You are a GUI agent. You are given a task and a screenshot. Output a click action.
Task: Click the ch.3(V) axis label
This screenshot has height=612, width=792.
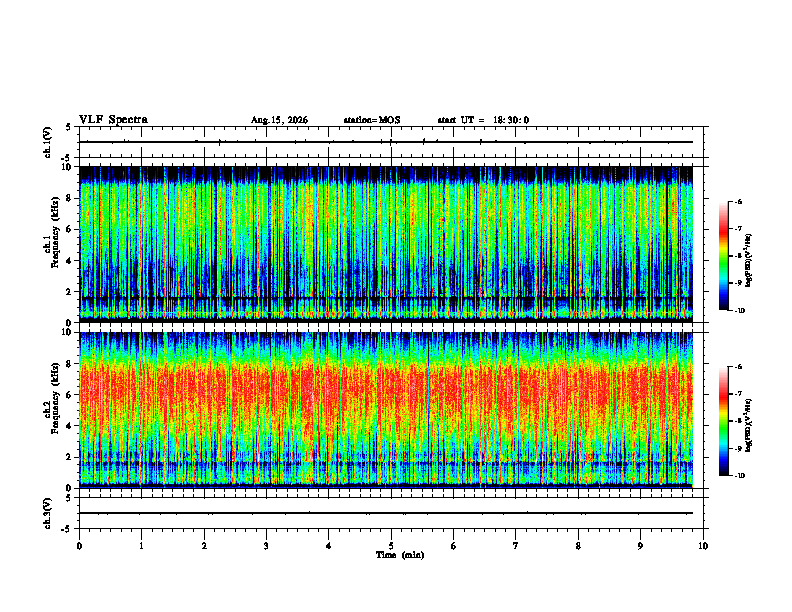[48, 513]
